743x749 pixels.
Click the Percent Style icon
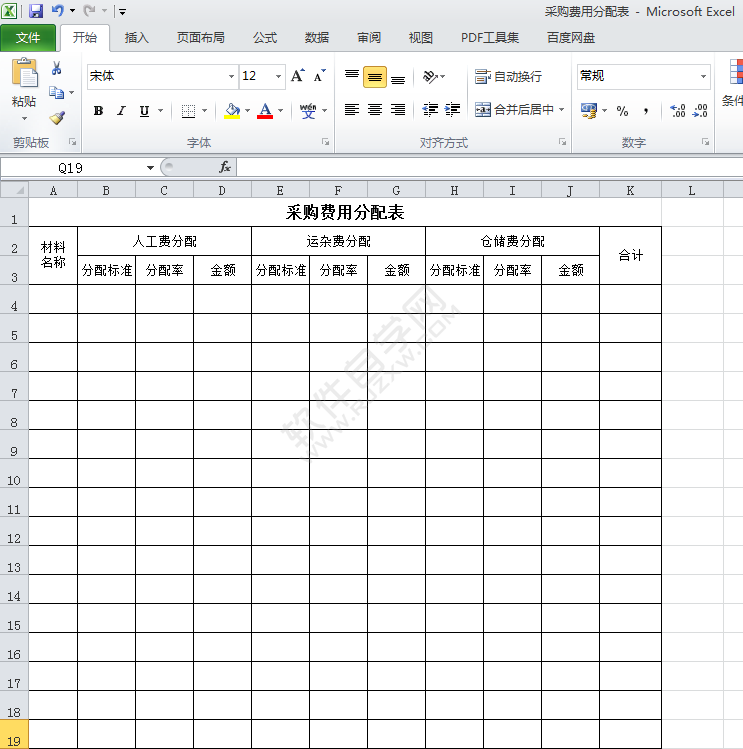click(622, 111)
